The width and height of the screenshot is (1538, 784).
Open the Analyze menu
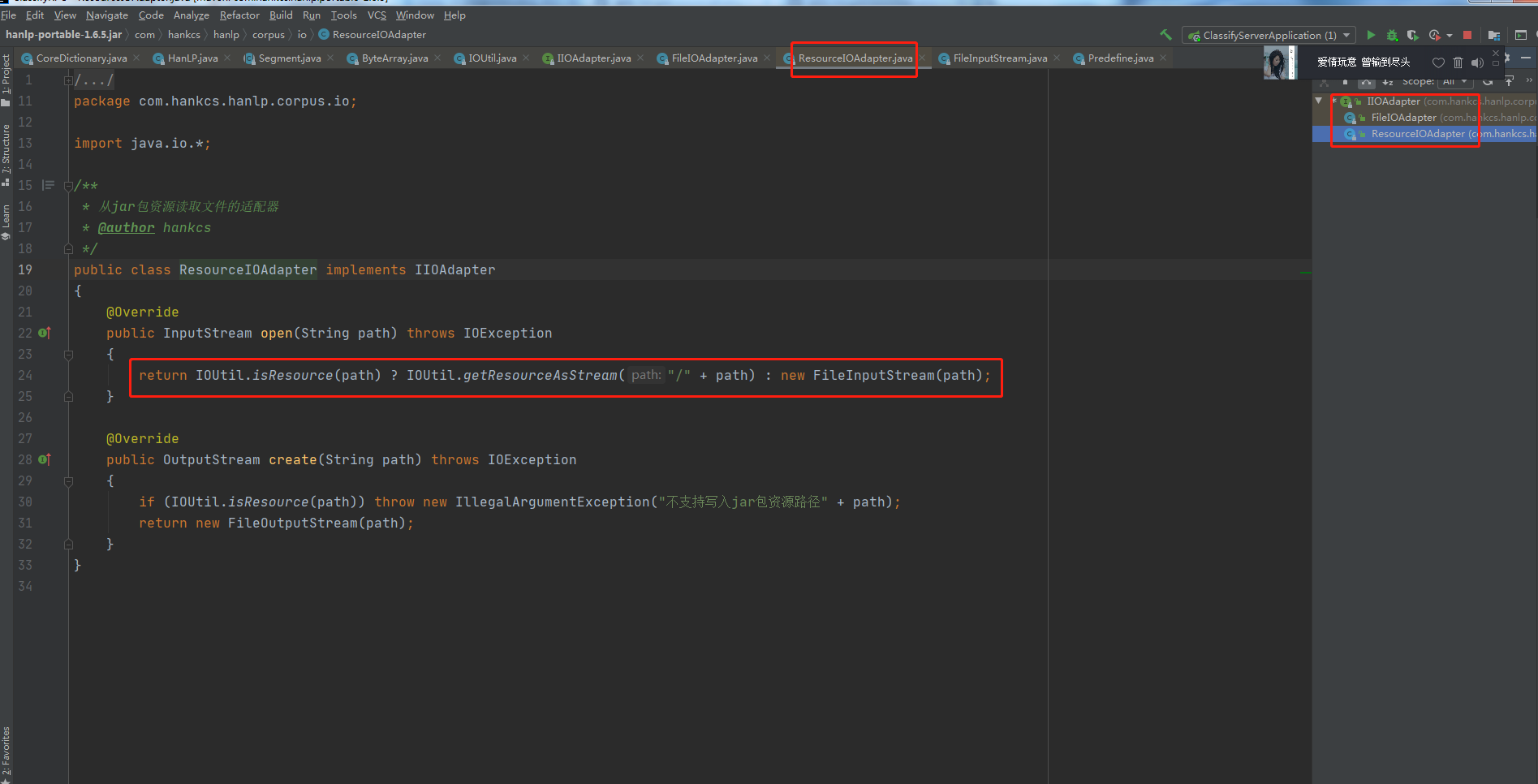(192, 15)
